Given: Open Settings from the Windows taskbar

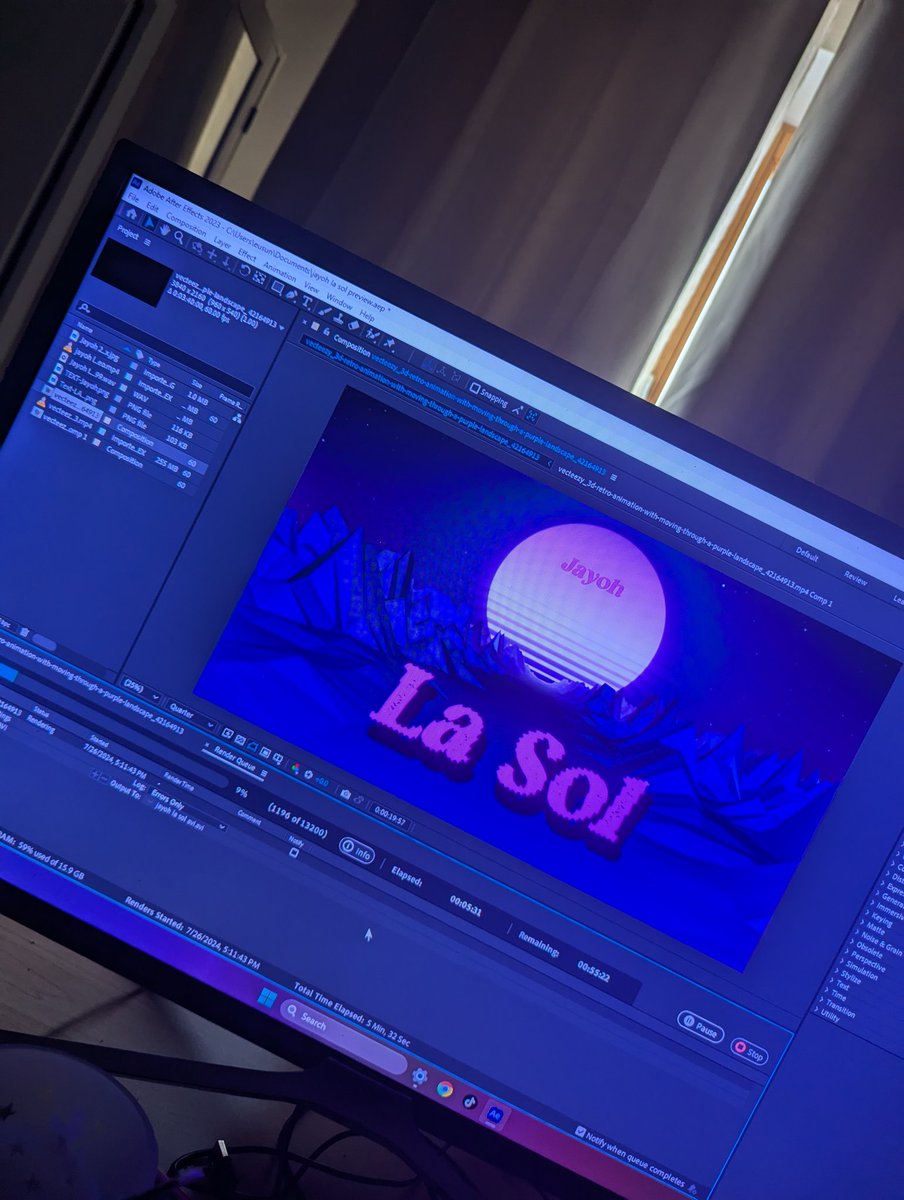Looking at the screenshot, I should [420, 1076].
